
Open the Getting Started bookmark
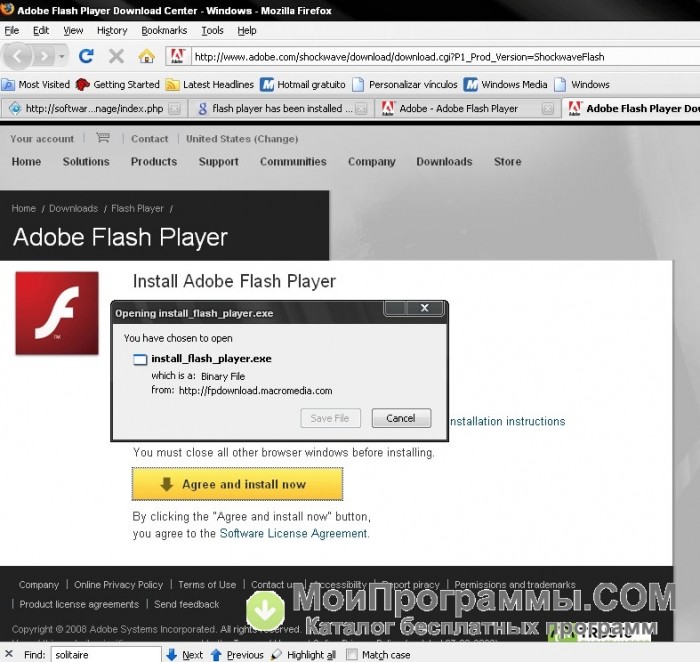pos(117,84)
